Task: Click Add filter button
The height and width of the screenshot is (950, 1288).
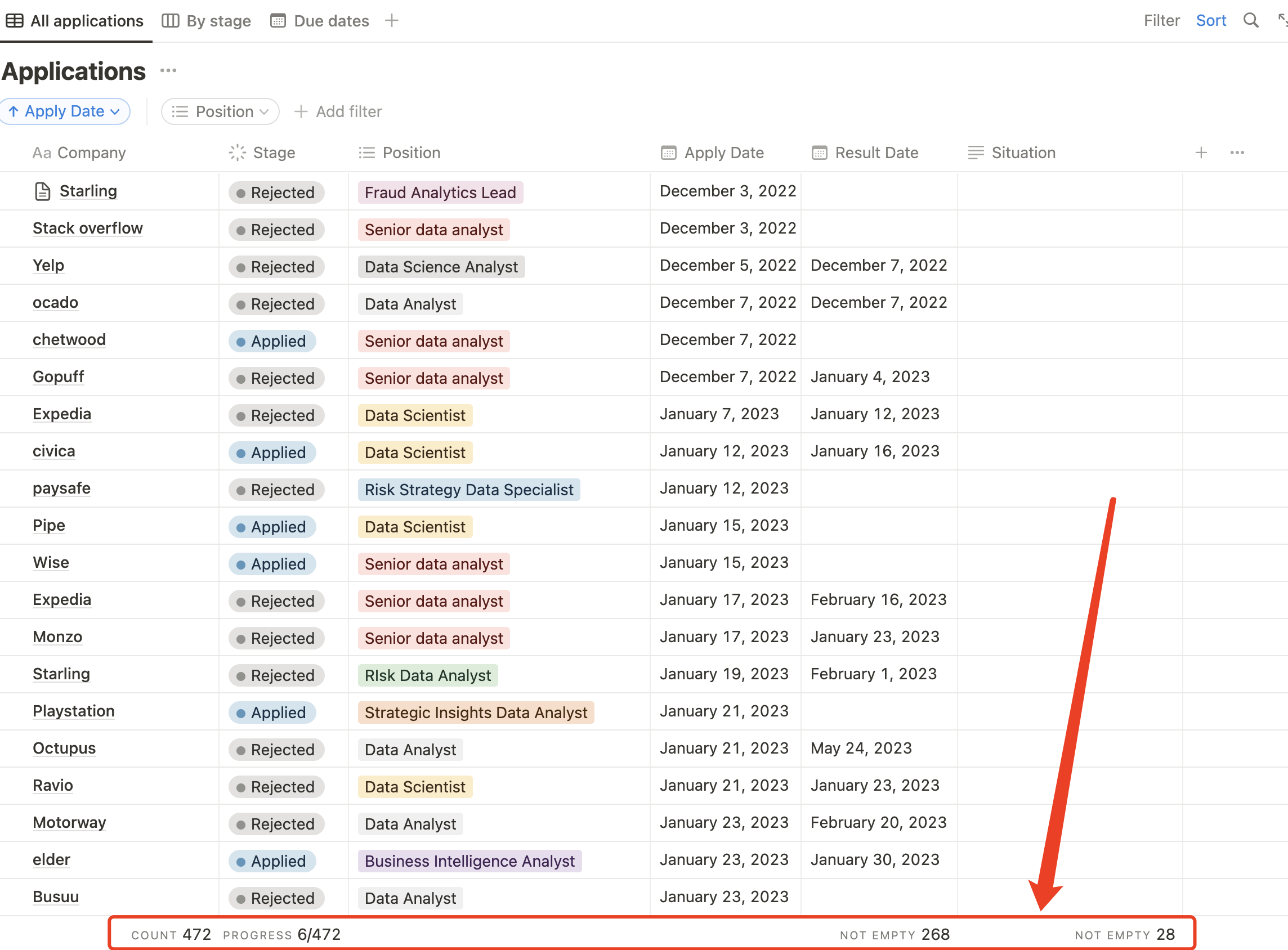Action: point(338,111)
